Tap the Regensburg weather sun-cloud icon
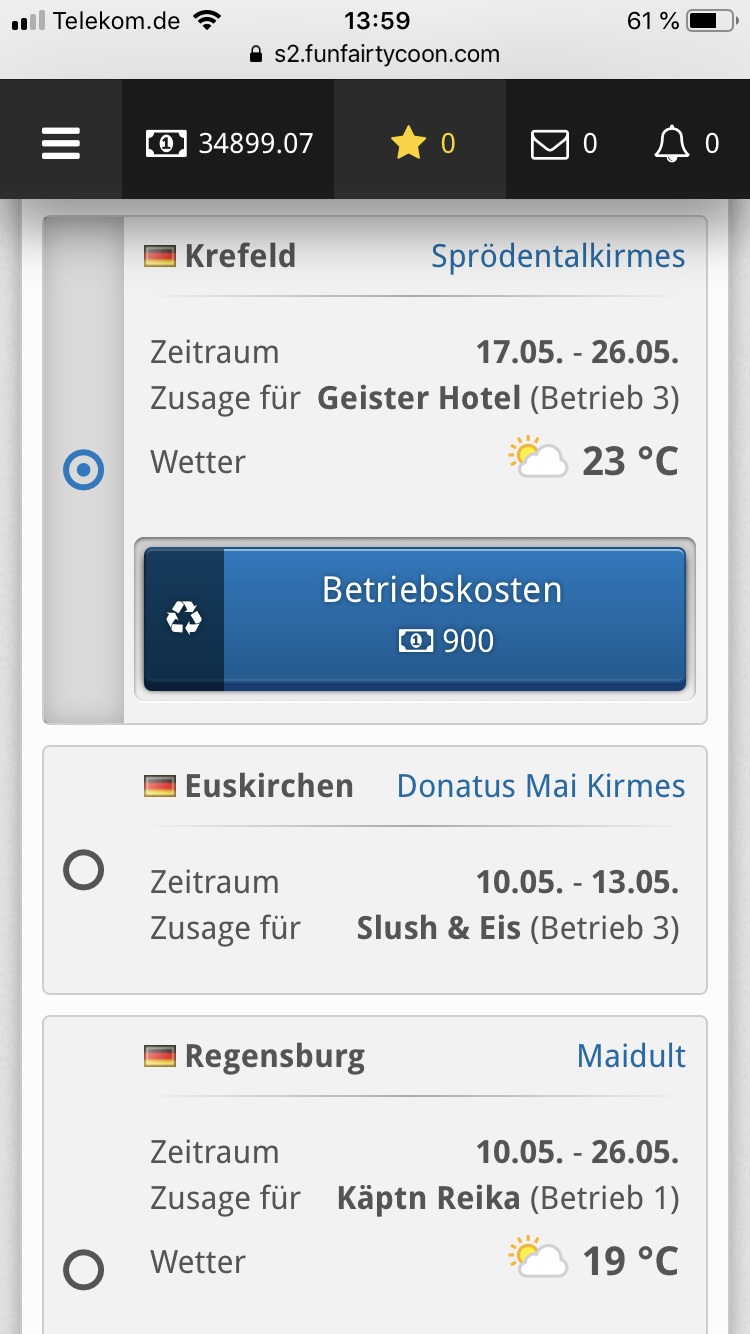The image size is (750, 1334). 537,1258
